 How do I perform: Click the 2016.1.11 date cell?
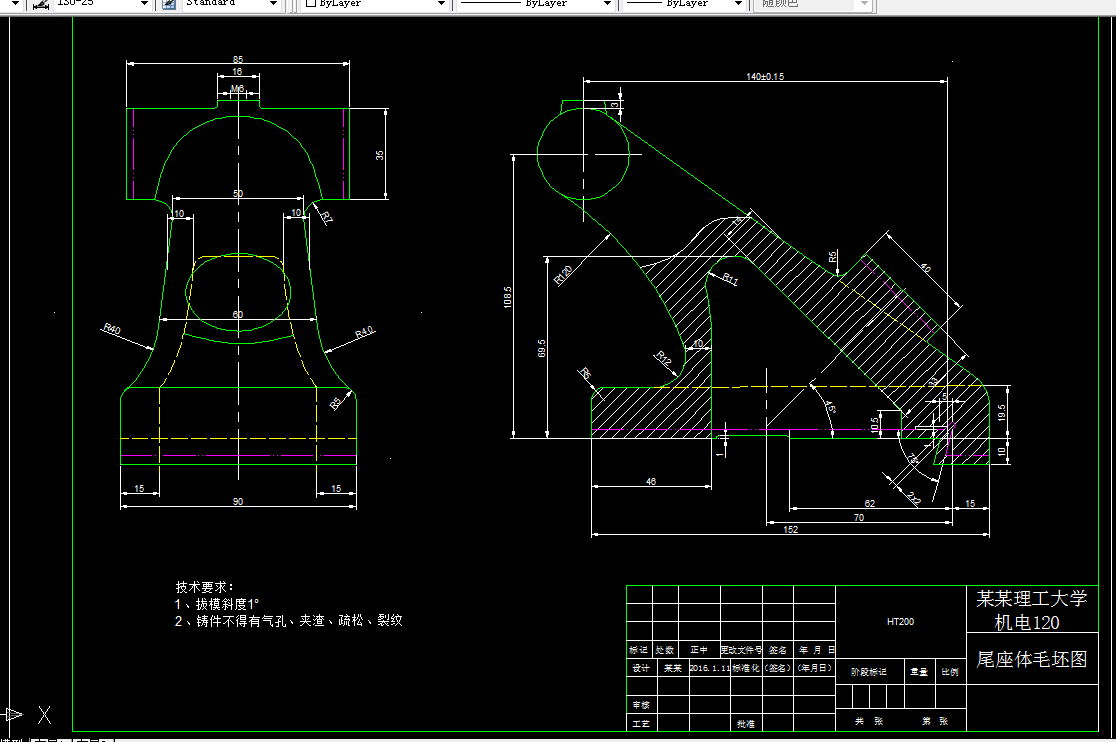710,668
